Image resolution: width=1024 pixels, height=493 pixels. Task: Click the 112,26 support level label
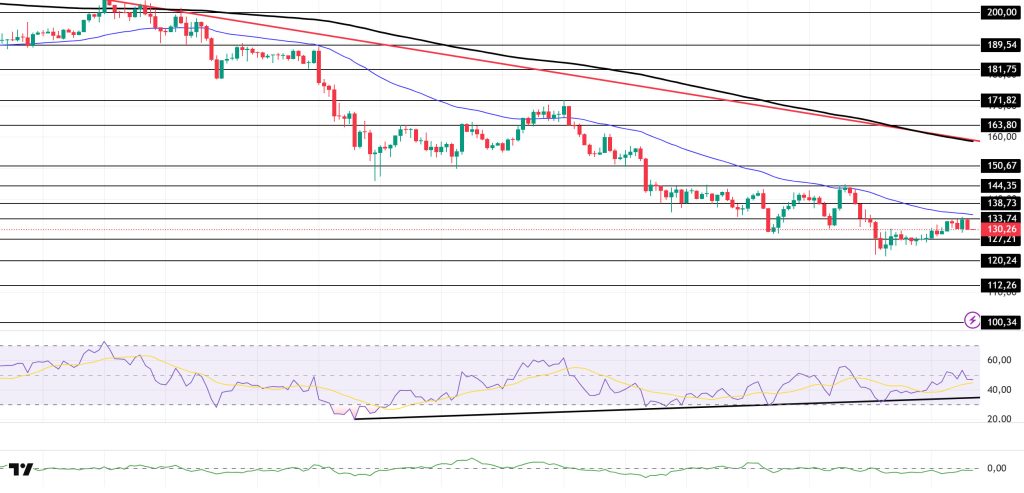1001,285
